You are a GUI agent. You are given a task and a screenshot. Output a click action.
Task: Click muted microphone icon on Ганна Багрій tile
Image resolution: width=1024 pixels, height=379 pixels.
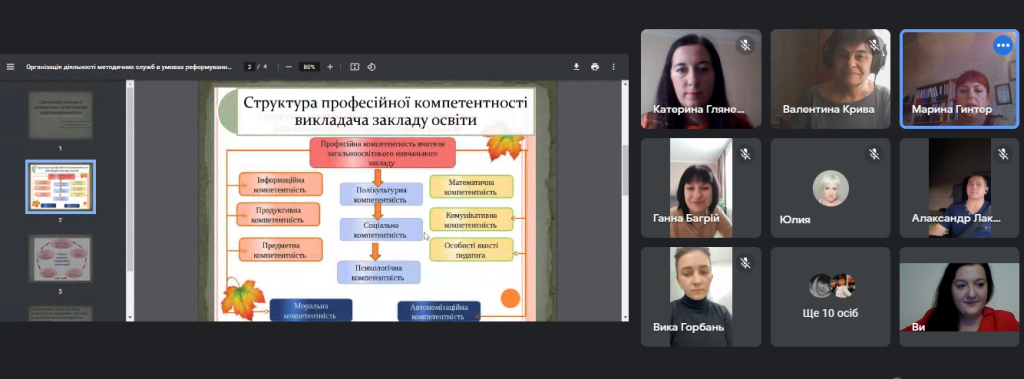click(x=745, y=154)
